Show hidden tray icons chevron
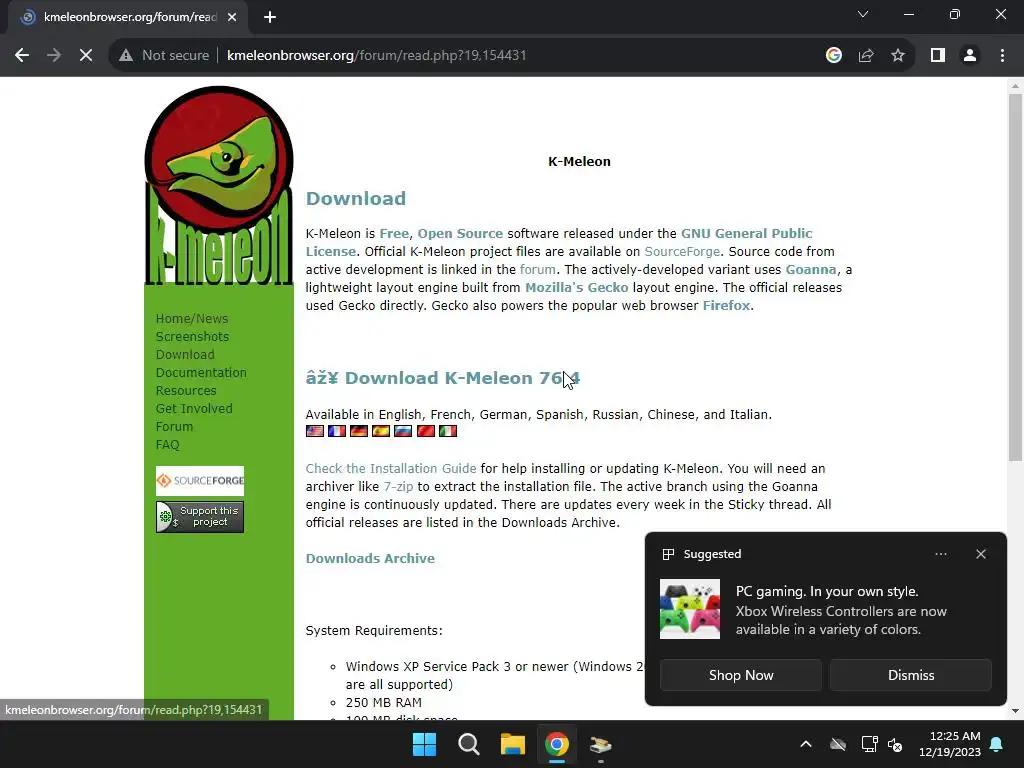Screen dimensions: 1024x768 coord(806,744)
